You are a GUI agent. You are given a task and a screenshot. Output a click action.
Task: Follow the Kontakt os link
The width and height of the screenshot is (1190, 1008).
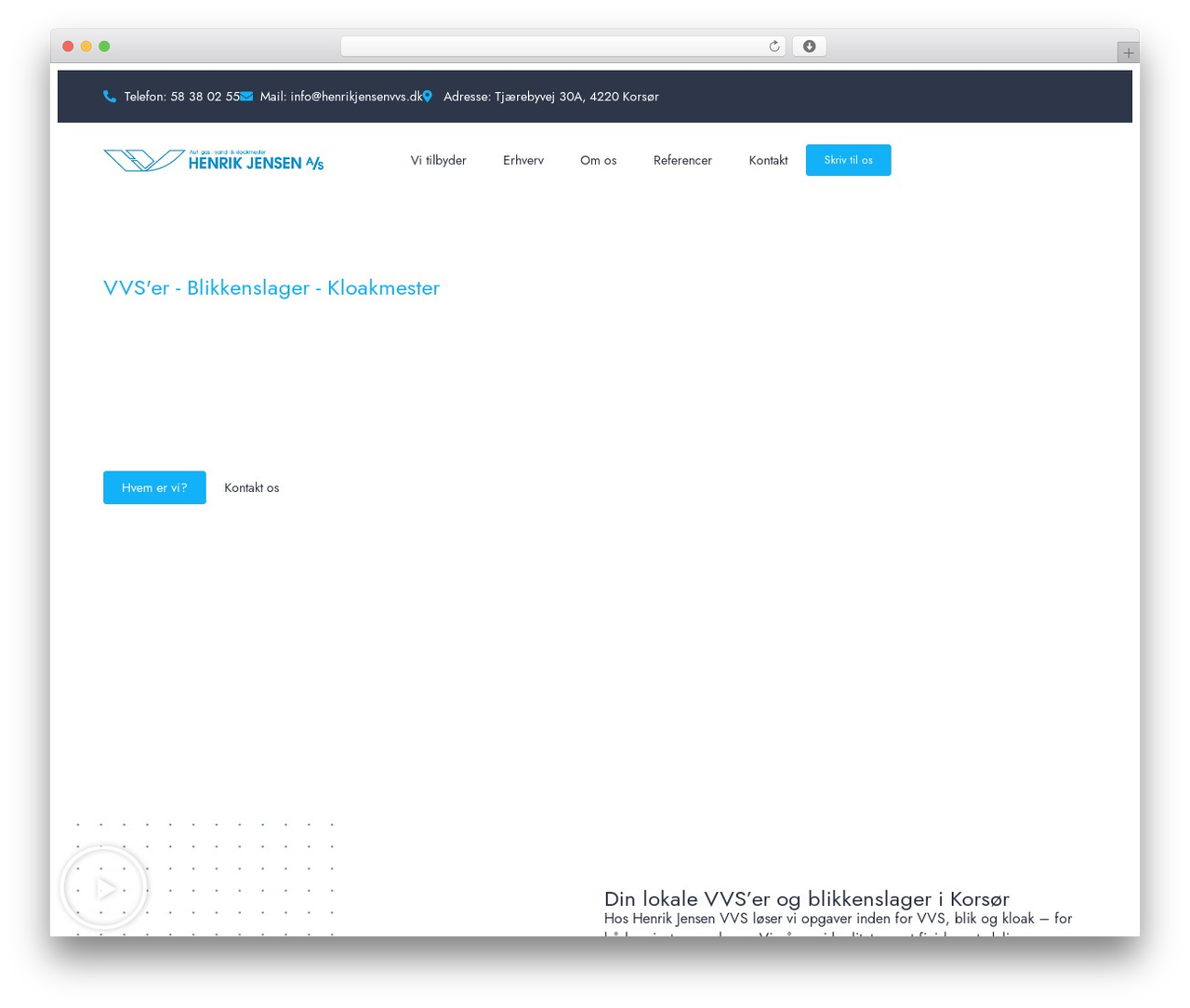point(252,487)
